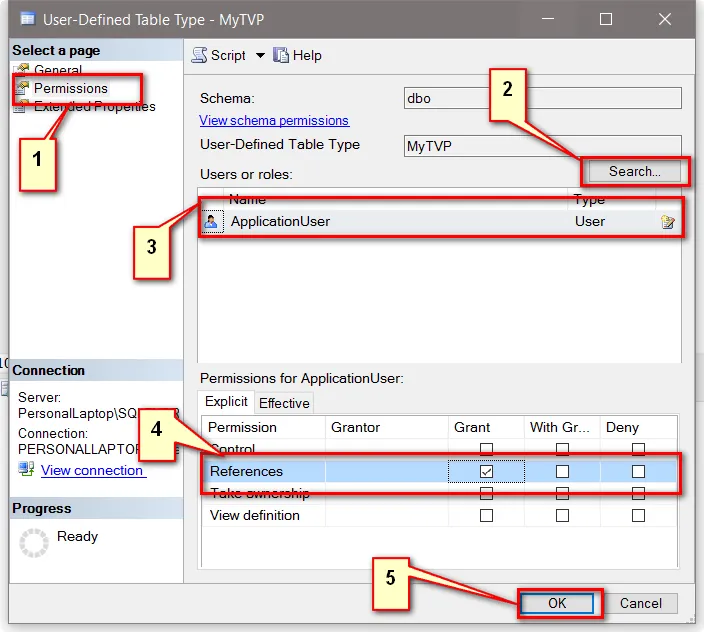The width and height of the screenshot is (704, 632).
Task: Click the Schema field showing dbo
Action: click(542, 98)
